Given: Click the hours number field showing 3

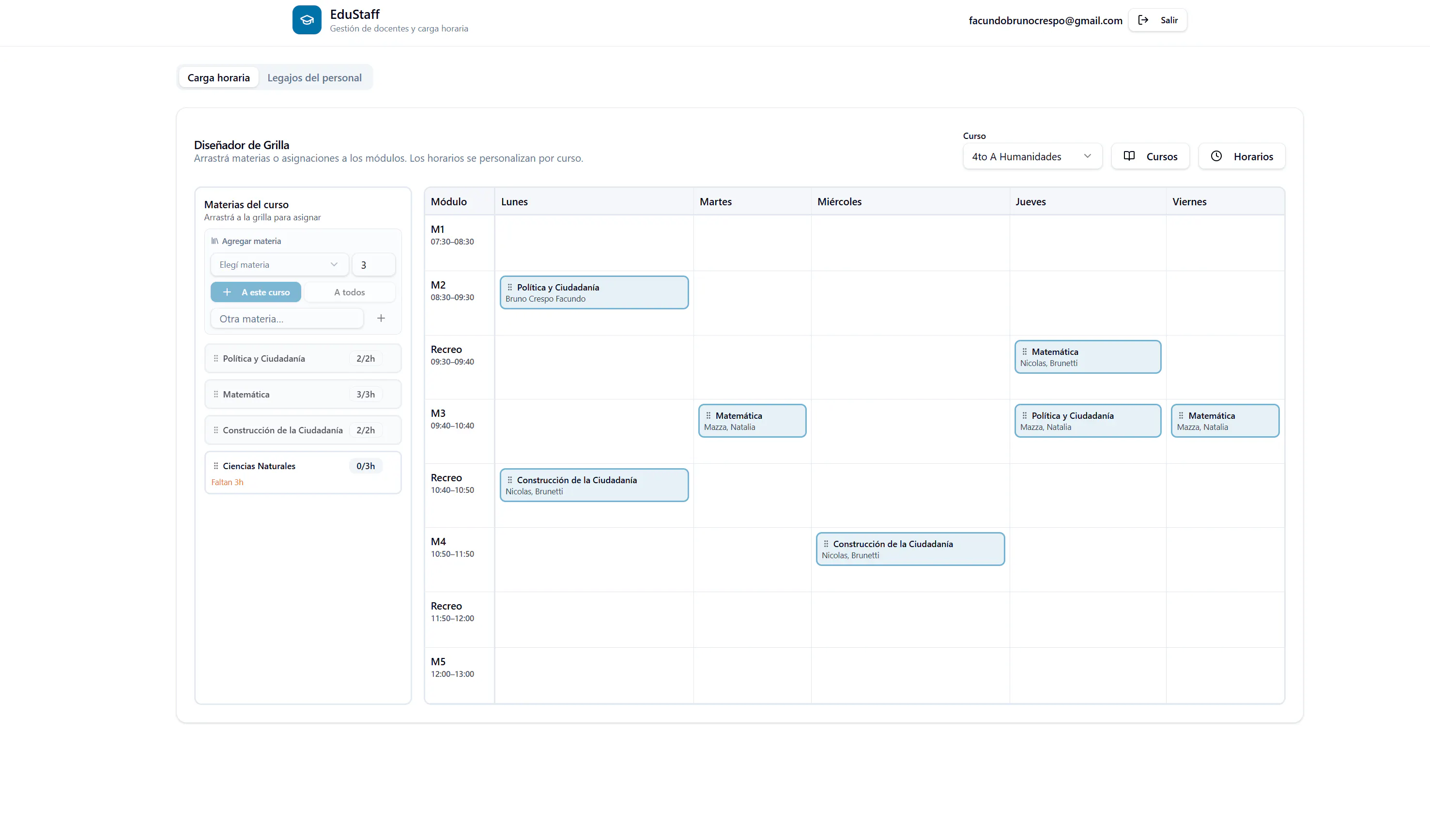Looking at the screenshot, I should coord(373,264).
